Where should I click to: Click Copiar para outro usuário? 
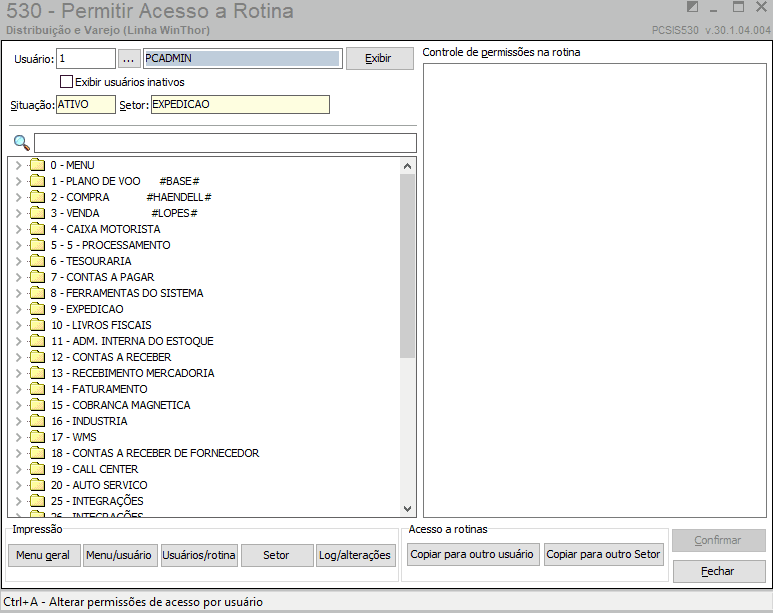click(x=472, y=554)
